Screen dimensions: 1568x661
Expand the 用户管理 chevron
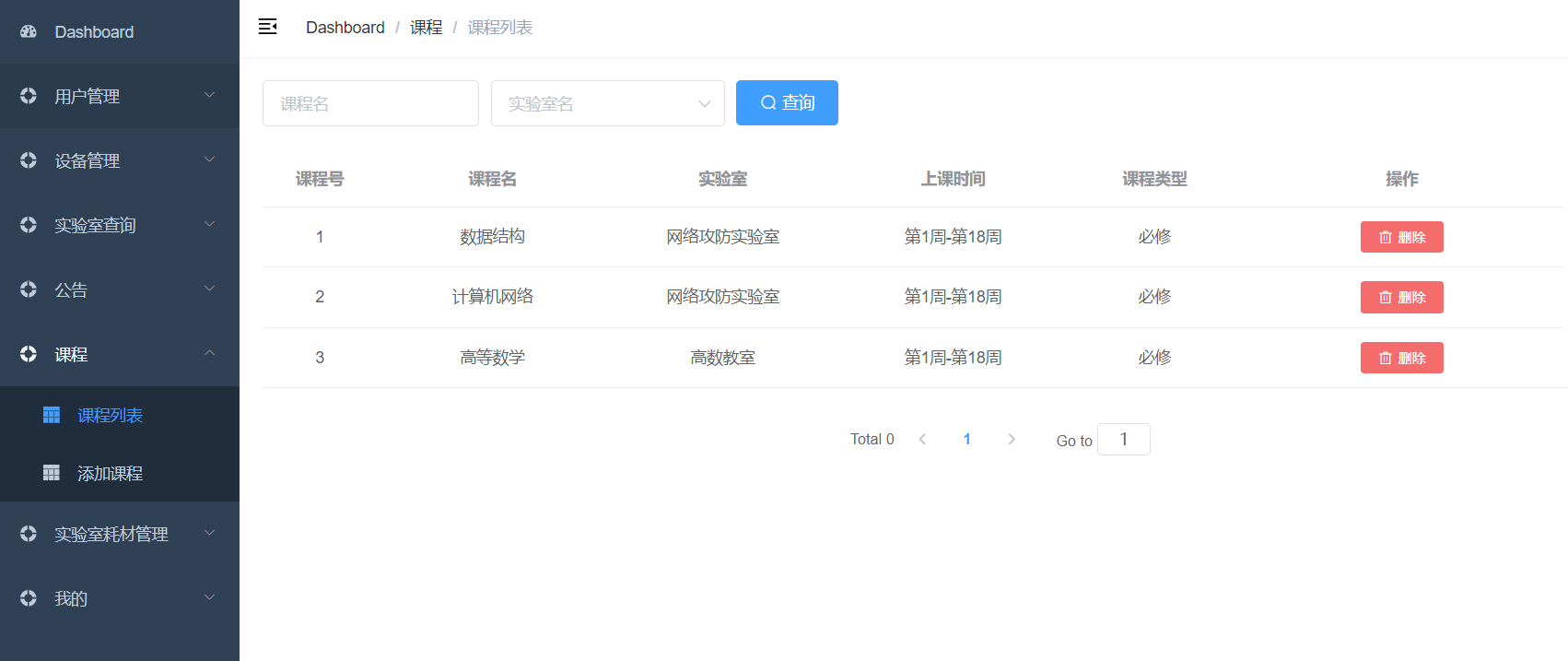click(x=210, y=95)
